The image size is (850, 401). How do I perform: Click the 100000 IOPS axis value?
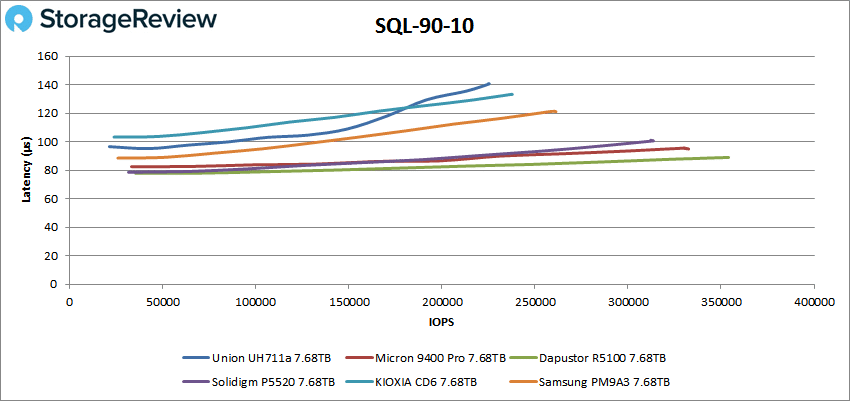(255, 301)
